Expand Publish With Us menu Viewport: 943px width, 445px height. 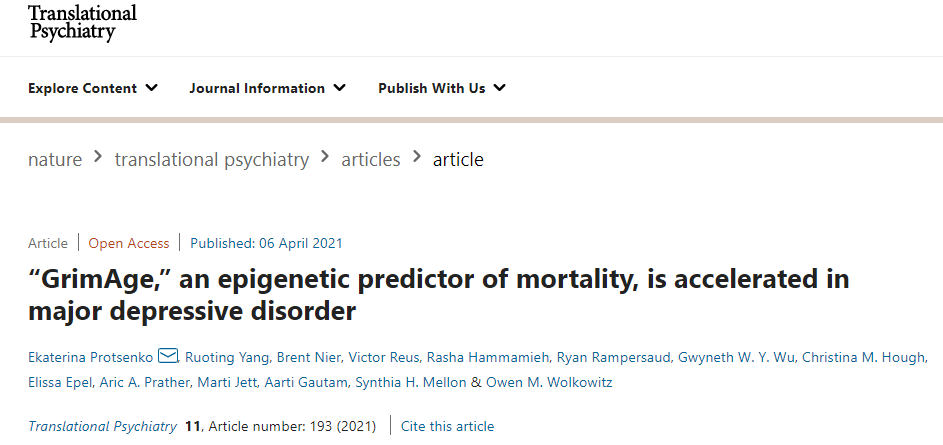(x=441, y=88)
